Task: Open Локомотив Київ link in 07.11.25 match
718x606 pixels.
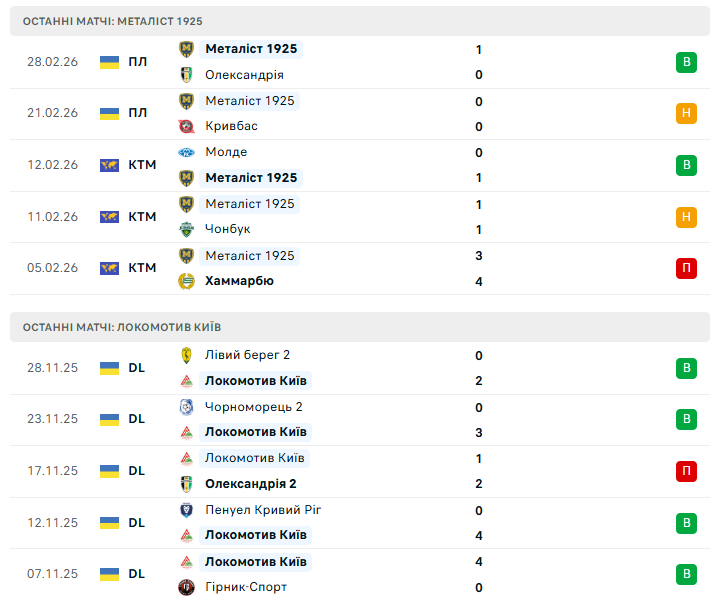Action: [255, 562]
